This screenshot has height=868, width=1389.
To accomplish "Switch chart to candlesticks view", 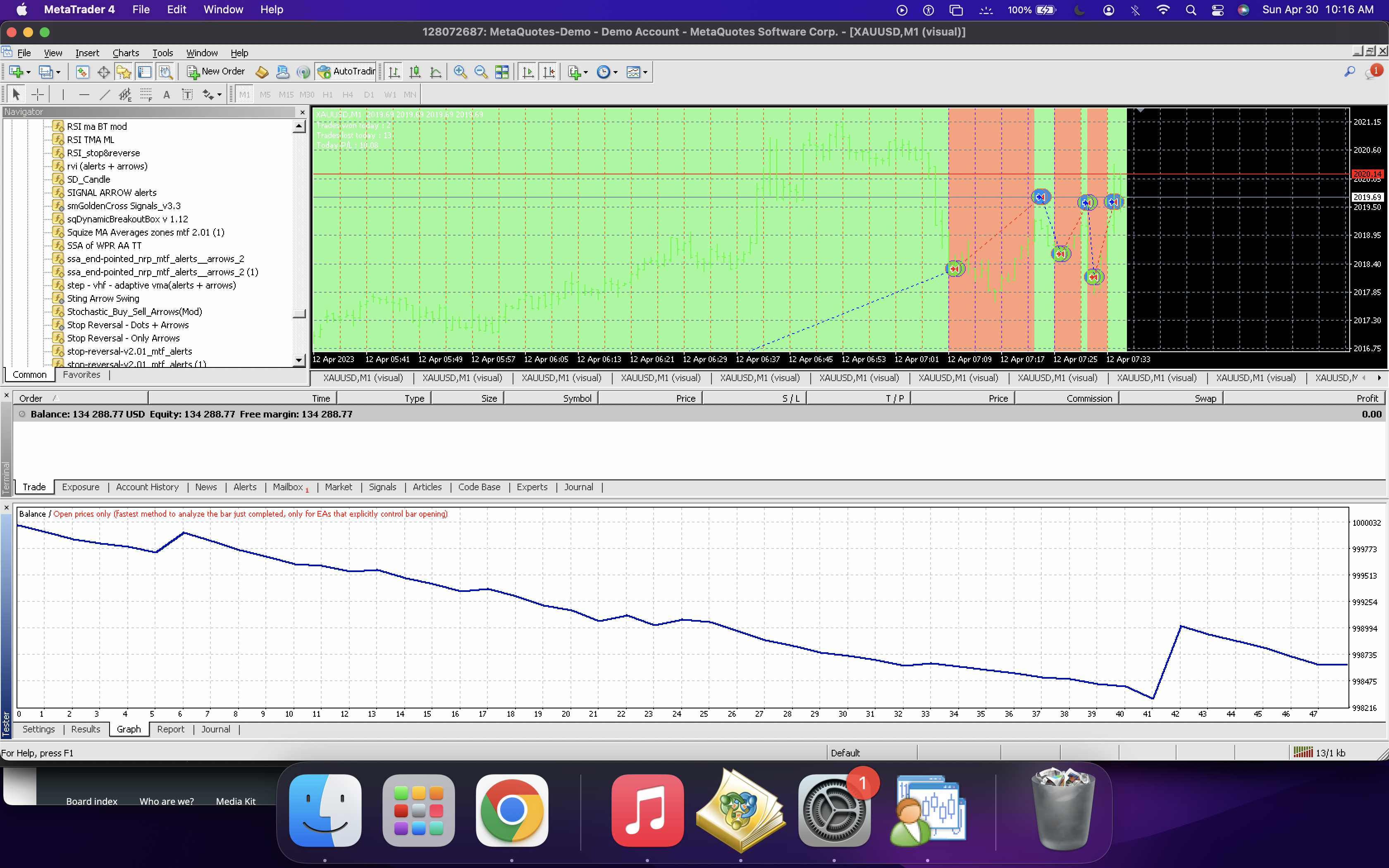I will pos(415,72).
